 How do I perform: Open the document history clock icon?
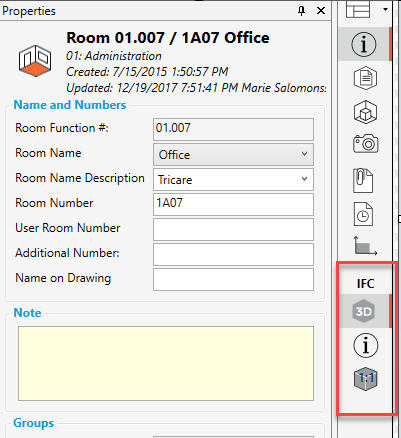(x=363, y=214)
